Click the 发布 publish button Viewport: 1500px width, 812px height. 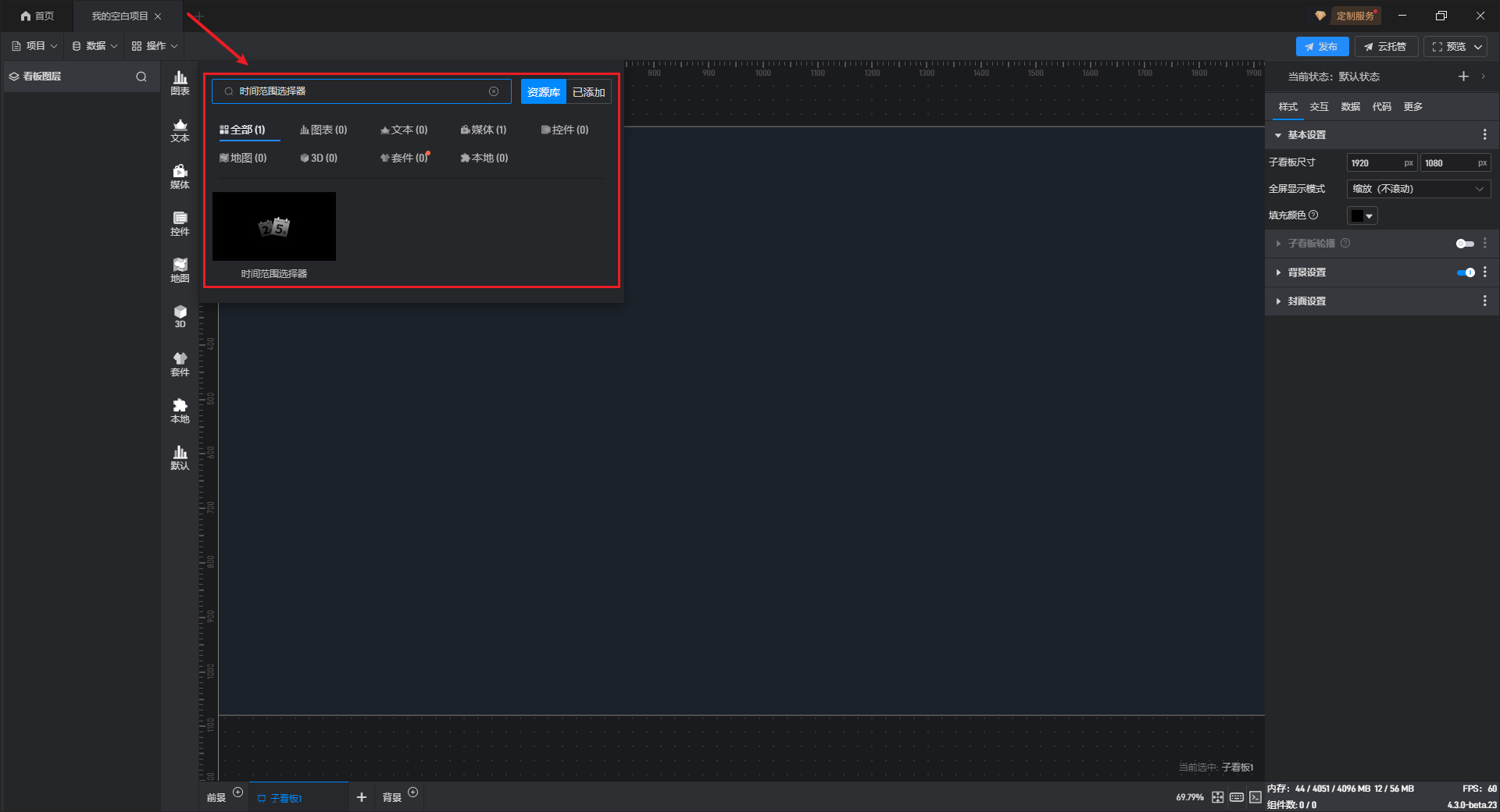(x=1322, y=47)
